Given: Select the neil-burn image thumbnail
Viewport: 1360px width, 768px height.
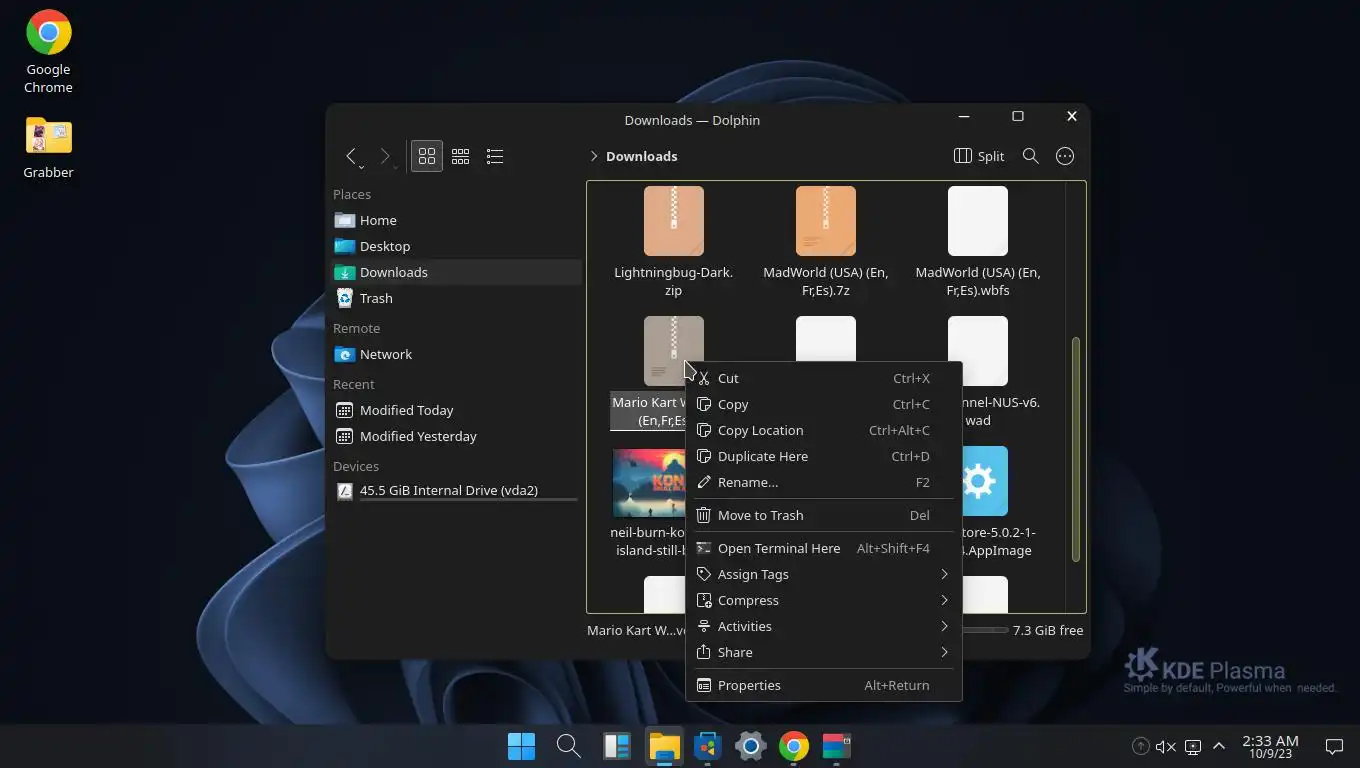Looking at the screenshot, I should tap(648, 481).
